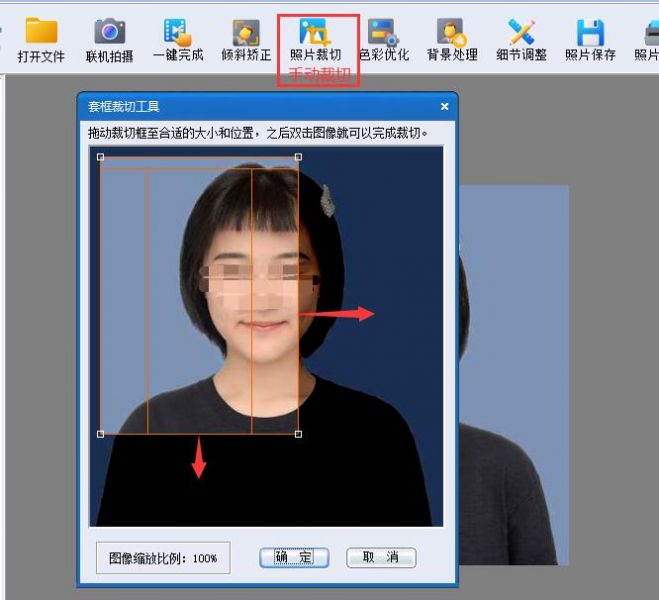Open the 打开文件 folder tool
The image size is (659, 600).
(41, 40)
